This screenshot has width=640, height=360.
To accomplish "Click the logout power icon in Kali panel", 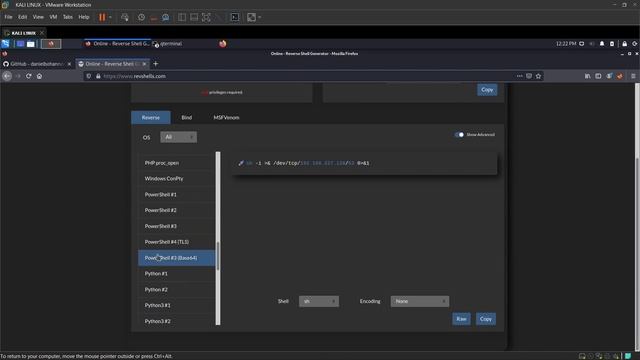I will click(635, 44).
